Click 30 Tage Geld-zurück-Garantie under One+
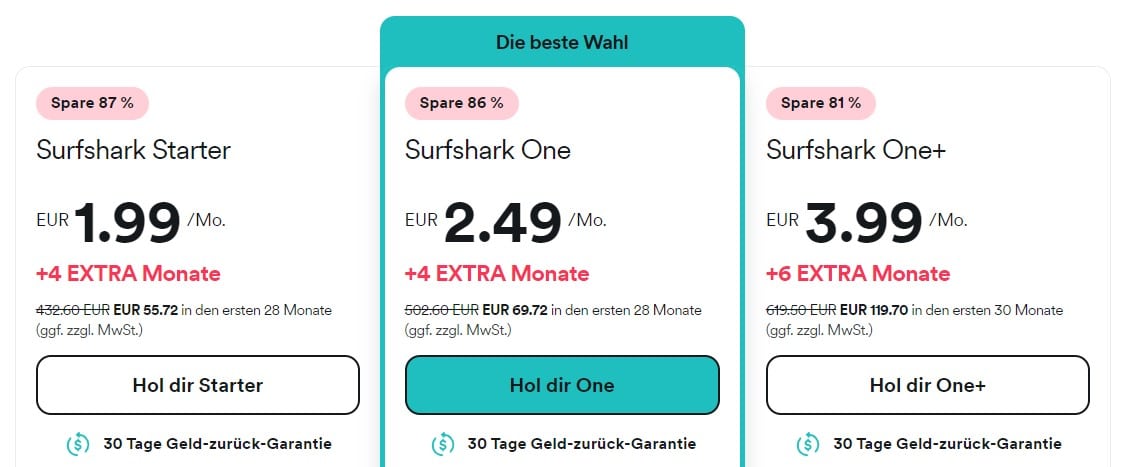 click(947, 443)
